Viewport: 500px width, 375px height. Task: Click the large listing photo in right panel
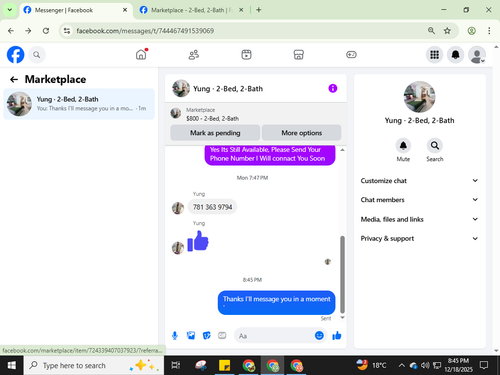(419, 97)
